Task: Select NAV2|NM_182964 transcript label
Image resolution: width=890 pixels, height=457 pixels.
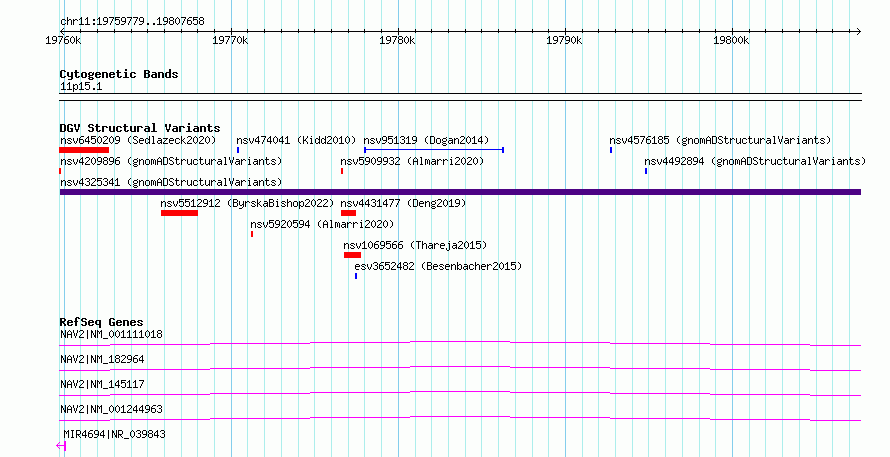Action: click(102, 359)
